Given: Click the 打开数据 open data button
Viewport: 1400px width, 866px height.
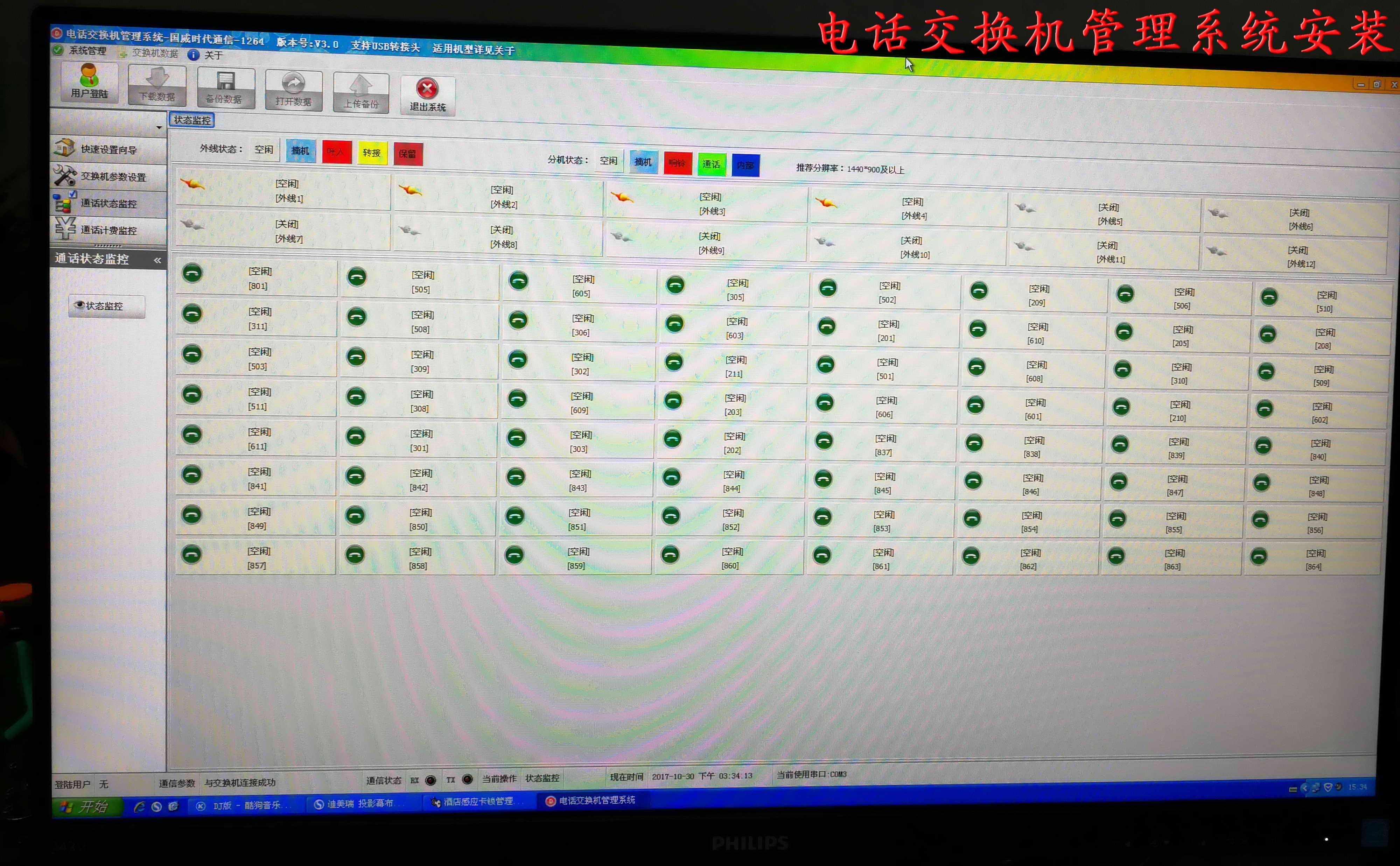Looking at the screenshot, I should (x=293, y=91).
